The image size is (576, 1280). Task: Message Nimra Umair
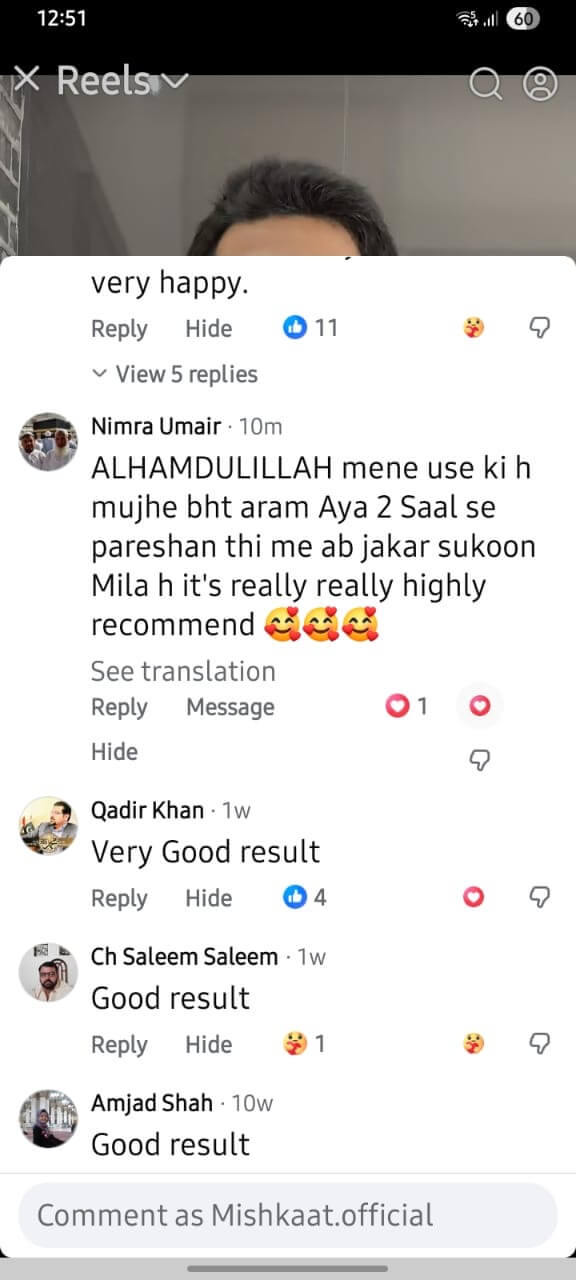click(230, 707)
